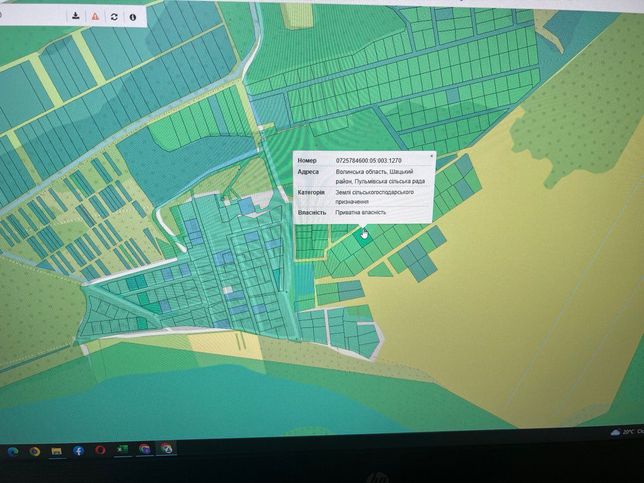Select the cadastral number 0725784600:05:003:1270

368,161
